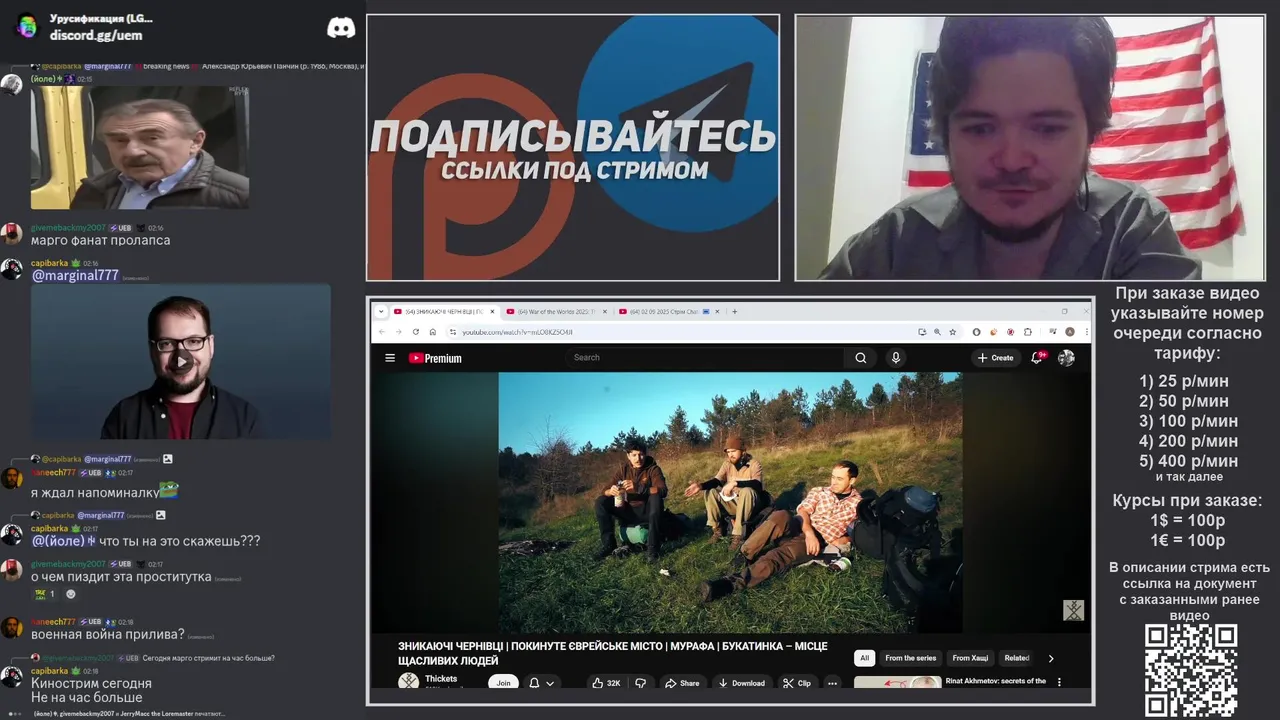Viewport: 1280px width, 720px height.
Task: Click @marginal777 mention in capibarka message
Action: [x=75, y=275]
